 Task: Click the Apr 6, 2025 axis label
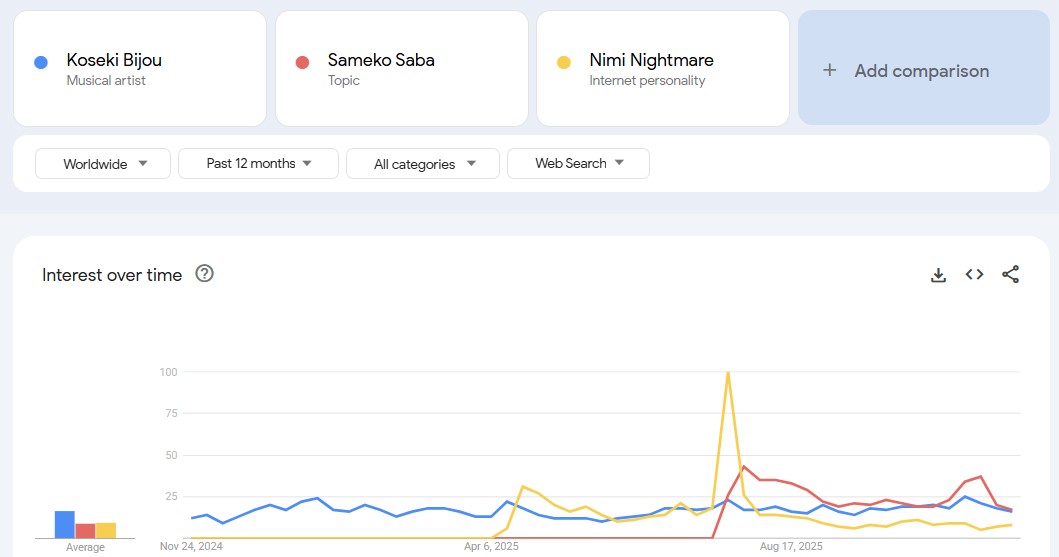coord(491,547)
